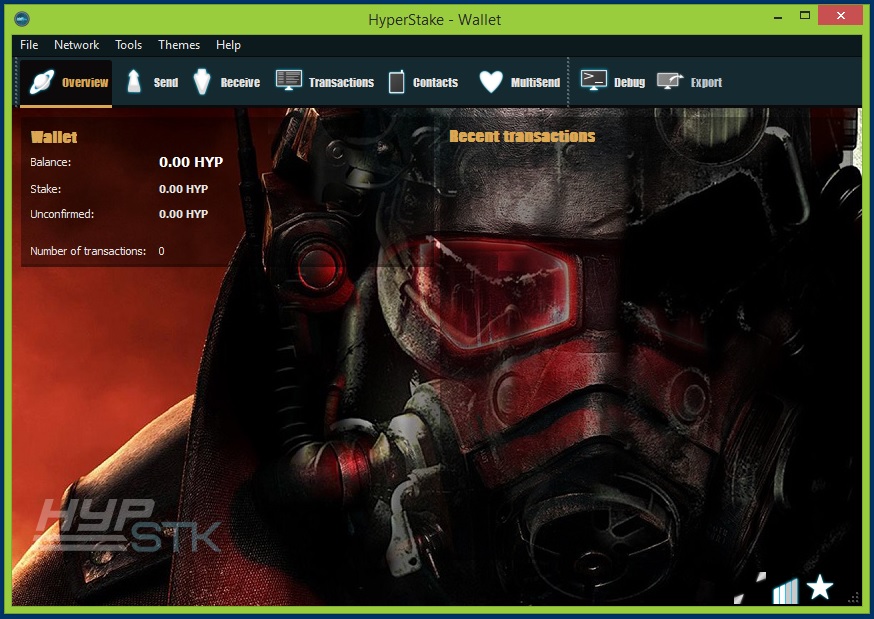874x619 pixels.
Task: Click the 0.00 HYP Balance value
Action: click(x=191, y=162)
